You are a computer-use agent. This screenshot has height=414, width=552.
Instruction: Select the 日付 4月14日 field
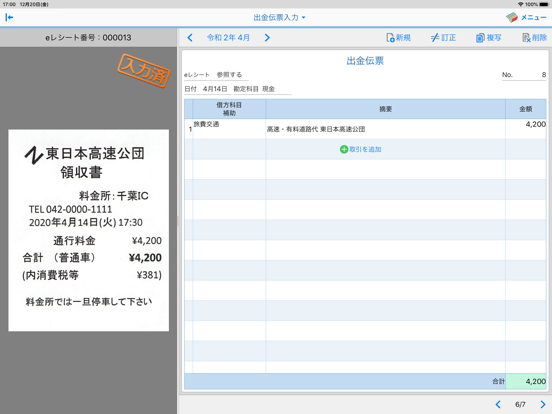207,89
